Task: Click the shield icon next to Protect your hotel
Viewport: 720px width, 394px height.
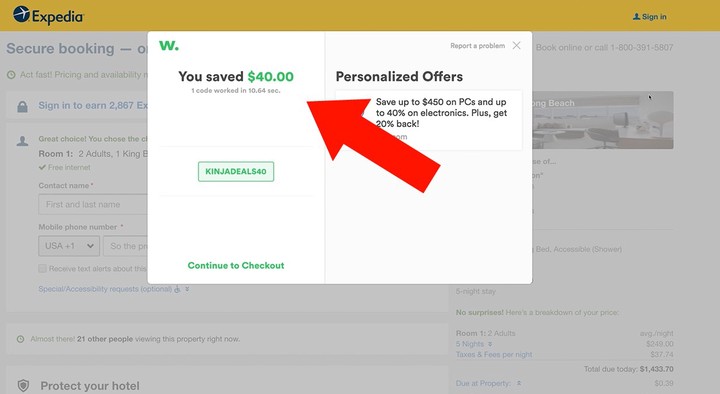Action: point(23,385)
